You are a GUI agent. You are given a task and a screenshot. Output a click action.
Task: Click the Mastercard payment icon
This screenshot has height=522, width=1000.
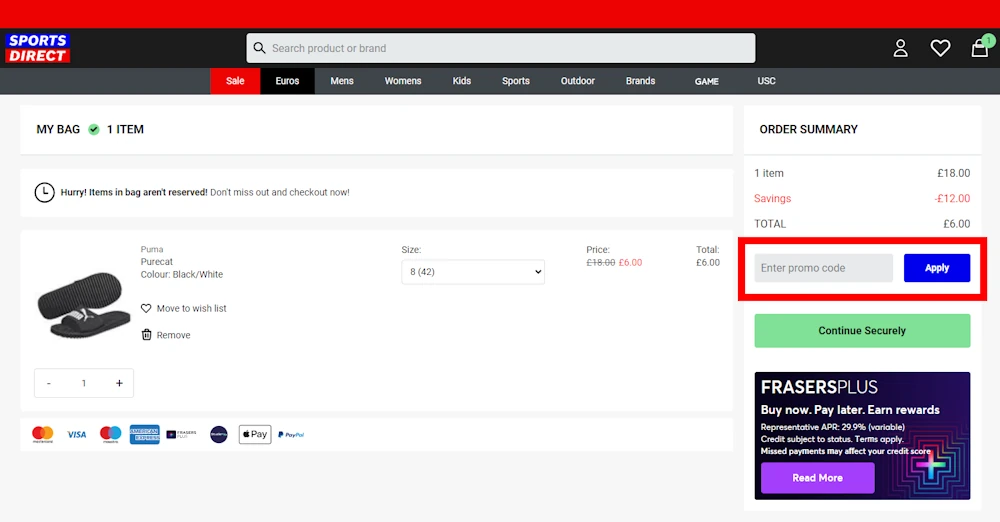pyautogui.click(x=43, y=435)
